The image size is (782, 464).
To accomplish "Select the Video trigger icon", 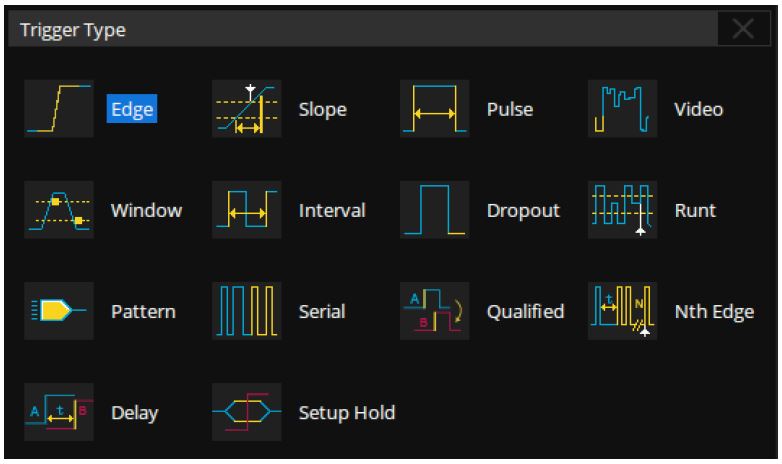I will coord(623,109).
